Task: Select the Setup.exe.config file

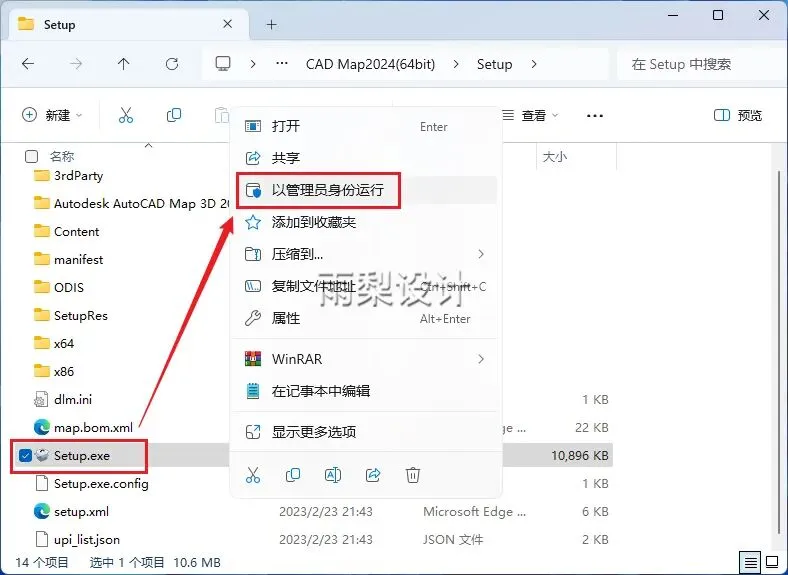Action: click(91, 484)
